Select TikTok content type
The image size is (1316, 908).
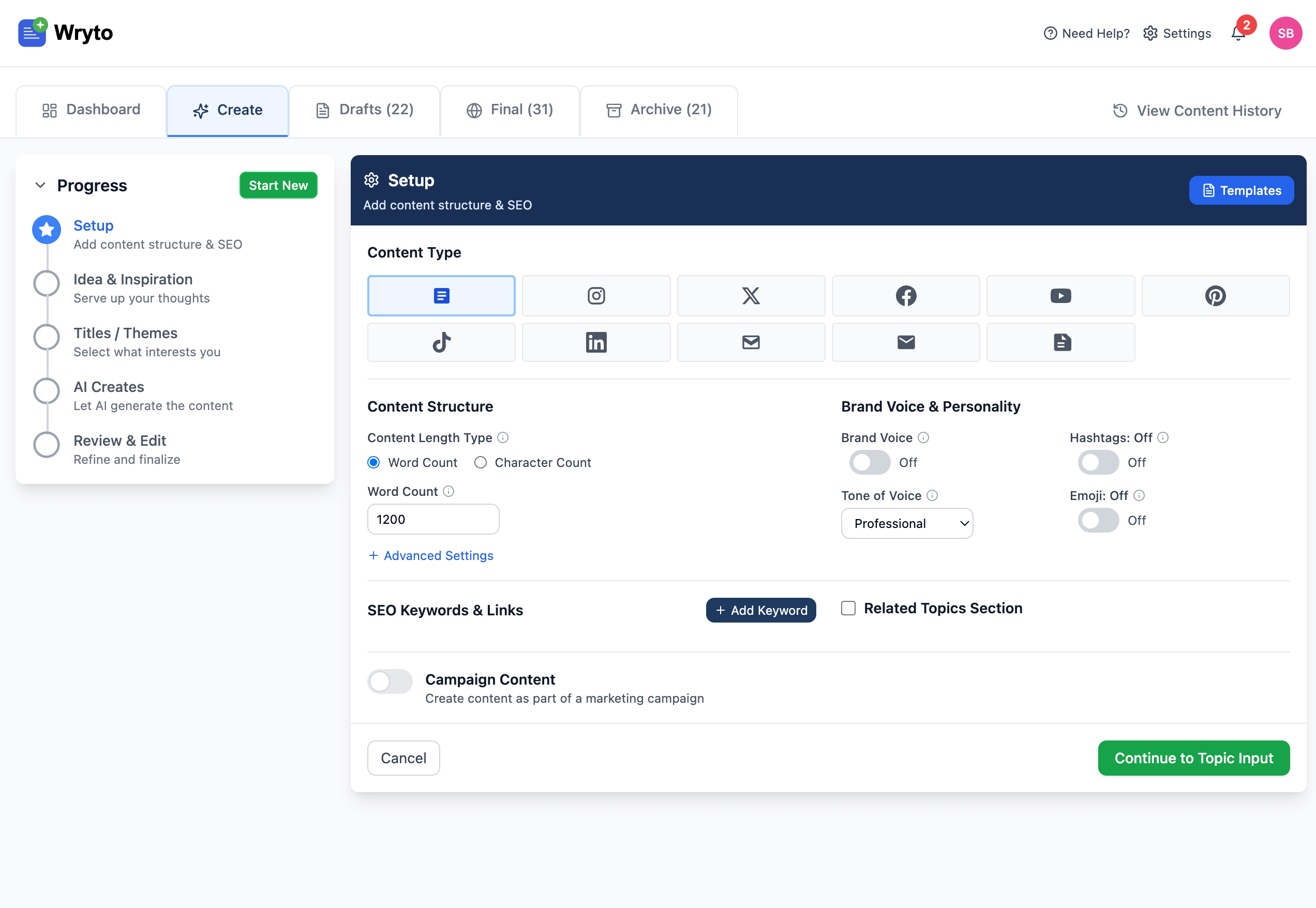(441, 342)
